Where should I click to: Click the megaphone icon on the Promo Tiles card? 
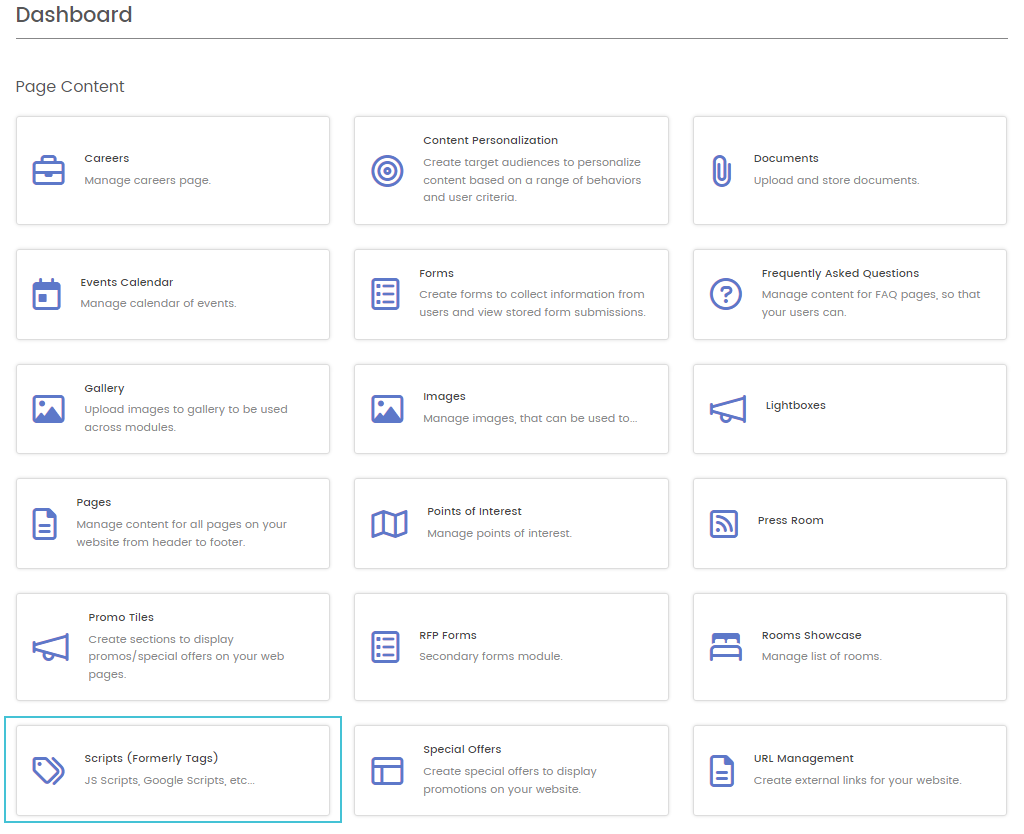(x=50, y=647)
